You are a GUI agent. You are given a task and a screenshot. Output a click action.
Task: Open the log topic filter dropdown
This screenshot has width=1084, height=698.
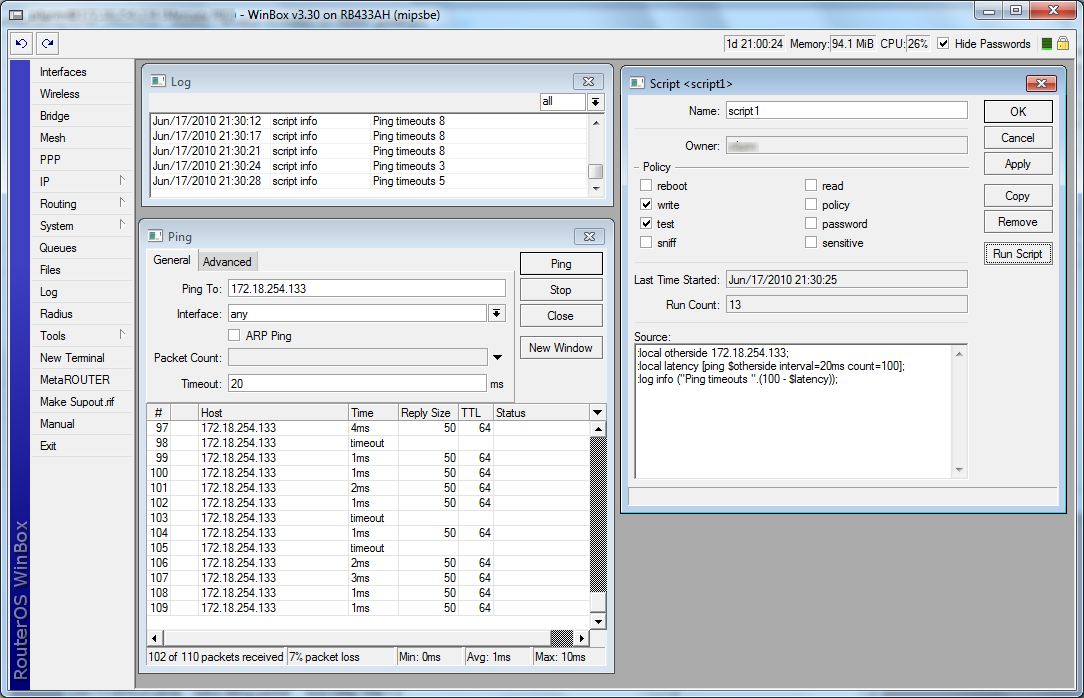596,102
